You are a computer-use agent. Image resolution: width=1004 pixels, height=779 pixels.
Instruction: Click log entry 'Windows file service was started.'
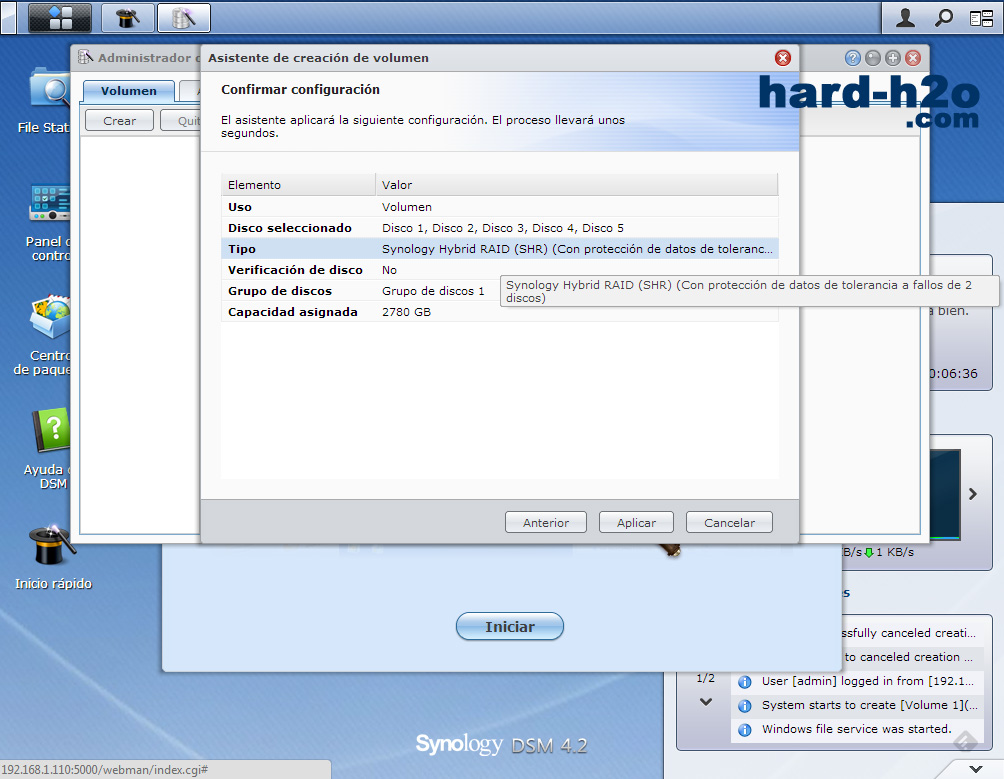[x=857, y=729]
